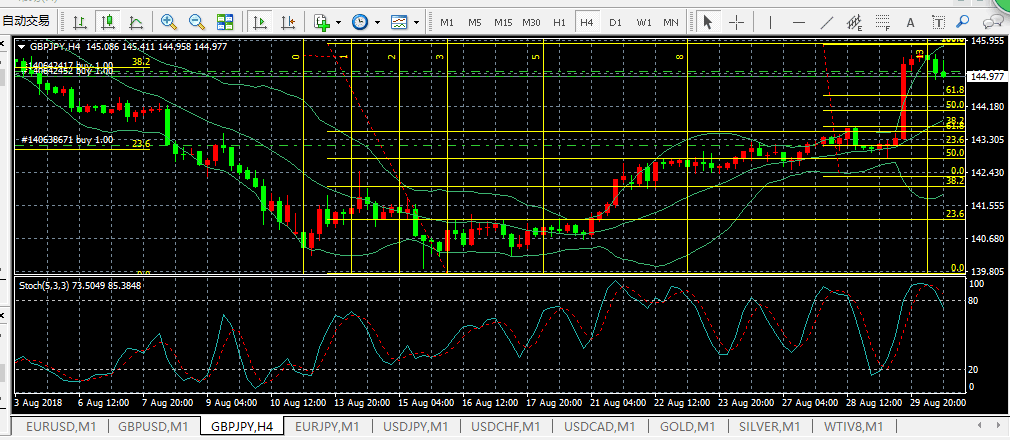This screenshot has height=440, width=1010.
Task: Click the chart templates icon
Action: point(399,22)
